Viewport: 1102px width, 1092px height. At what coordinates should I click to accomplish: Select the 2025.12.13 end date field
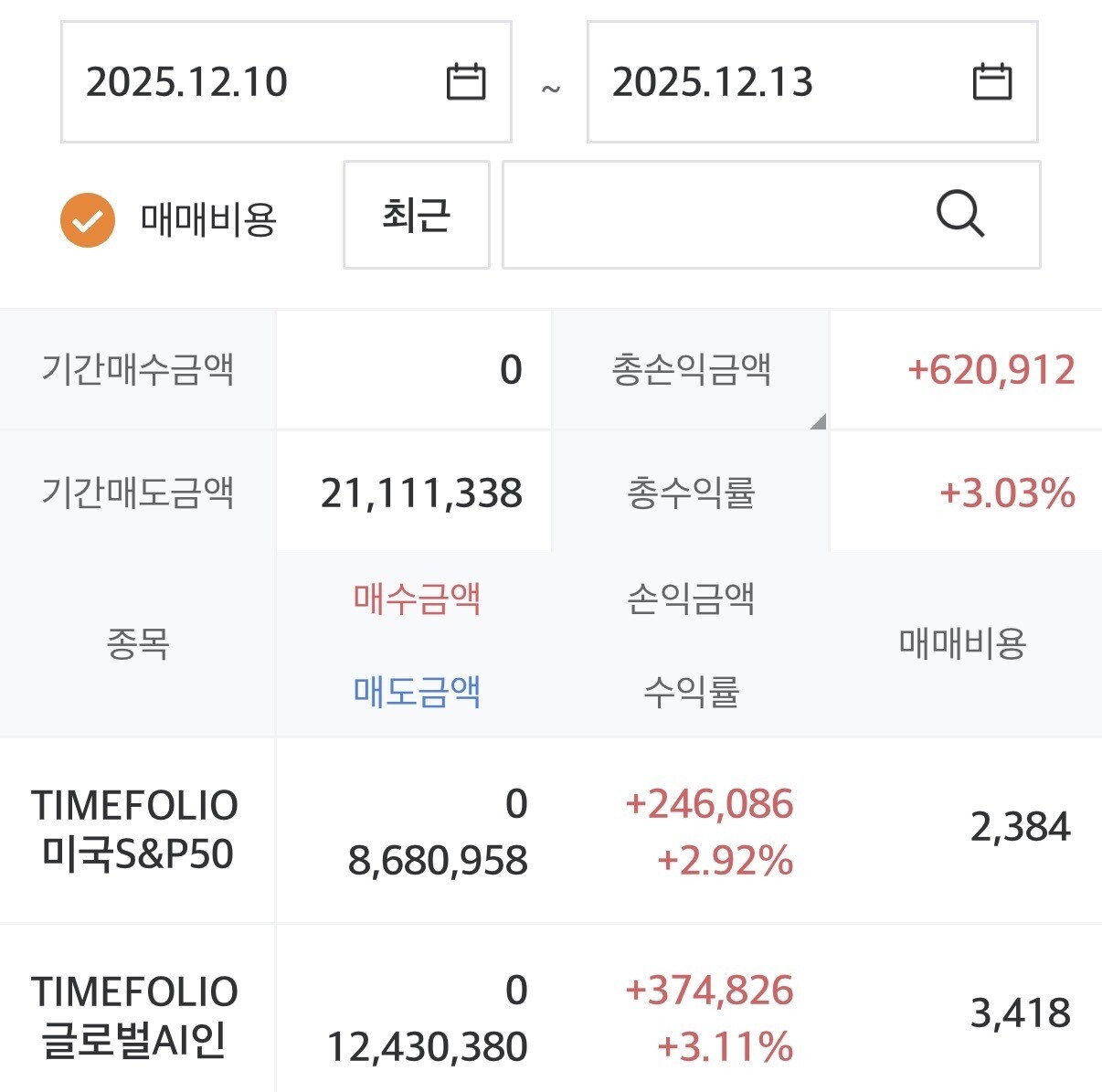tap(812, 82)
